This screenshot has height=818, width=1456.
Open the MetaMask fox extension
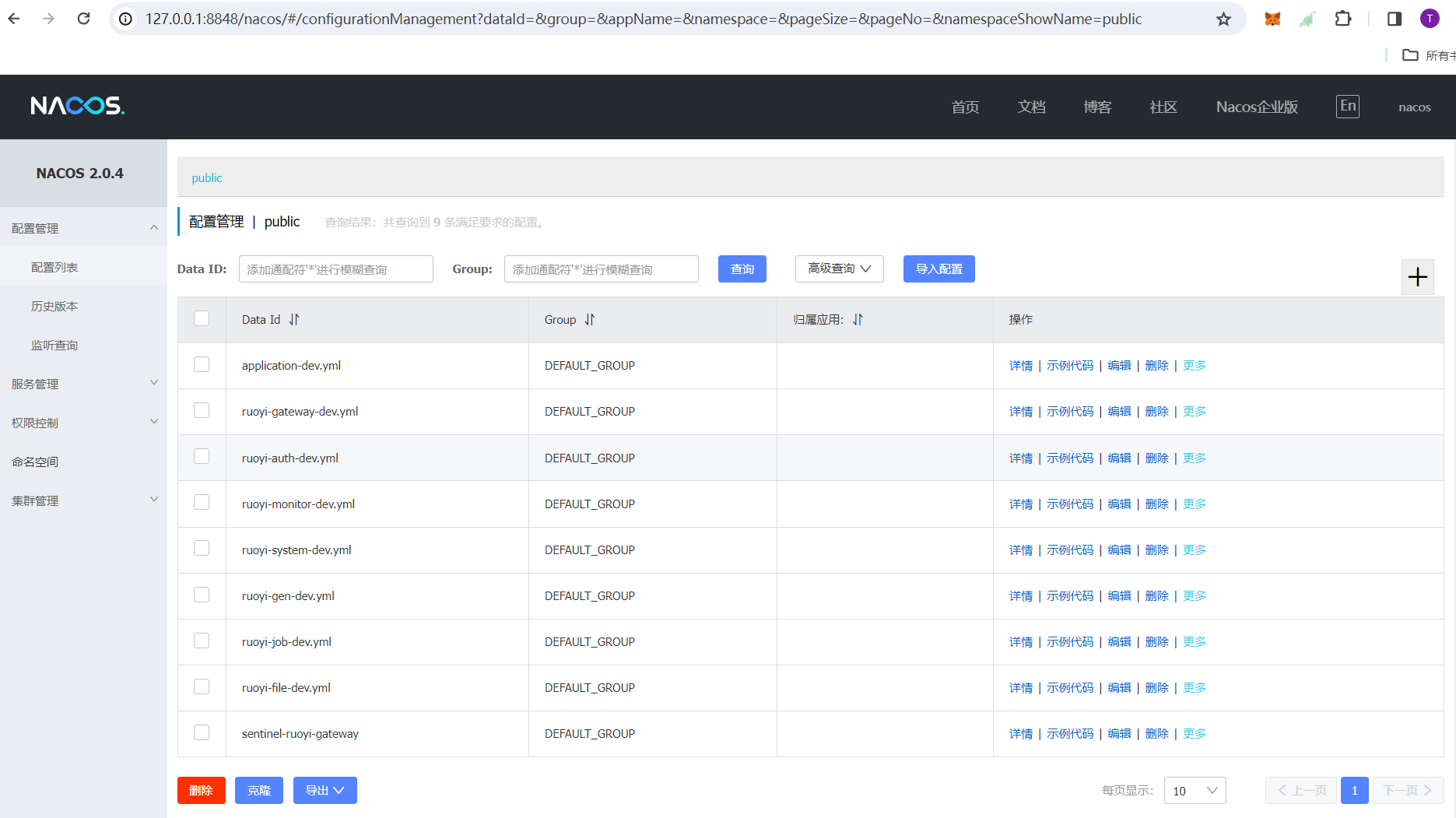1272,19
